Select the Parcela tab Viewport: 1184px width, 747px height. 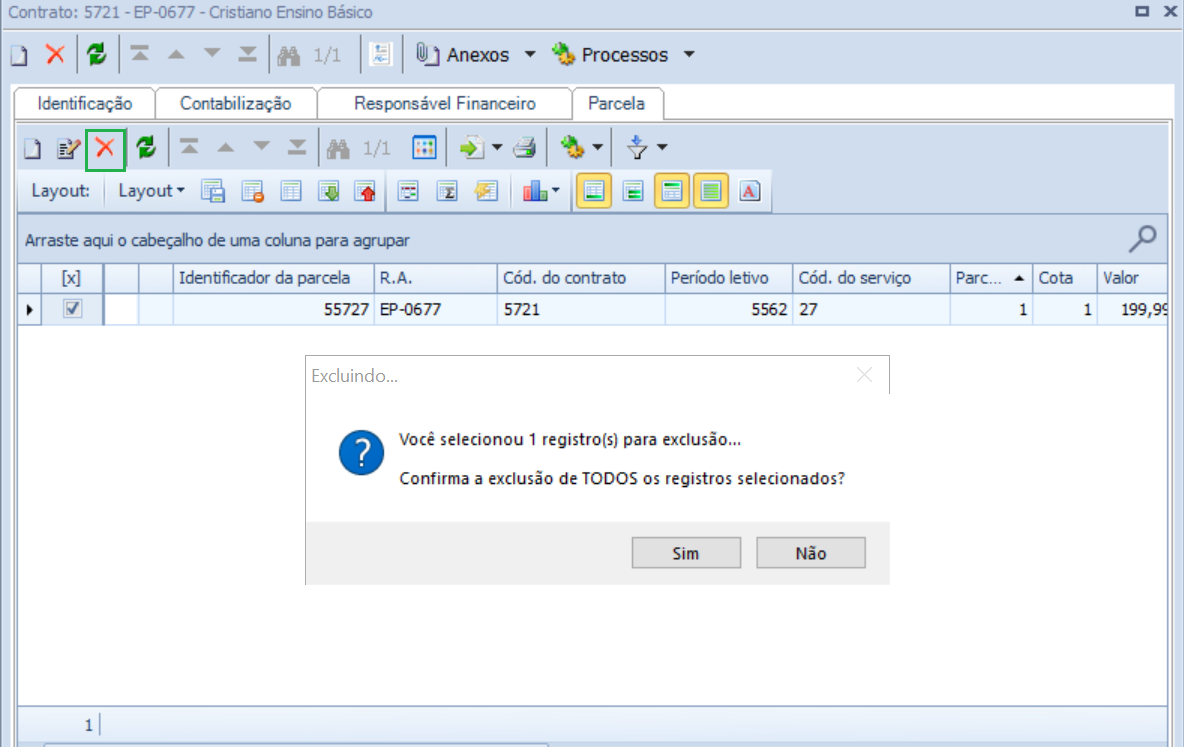tap(617, 103)
